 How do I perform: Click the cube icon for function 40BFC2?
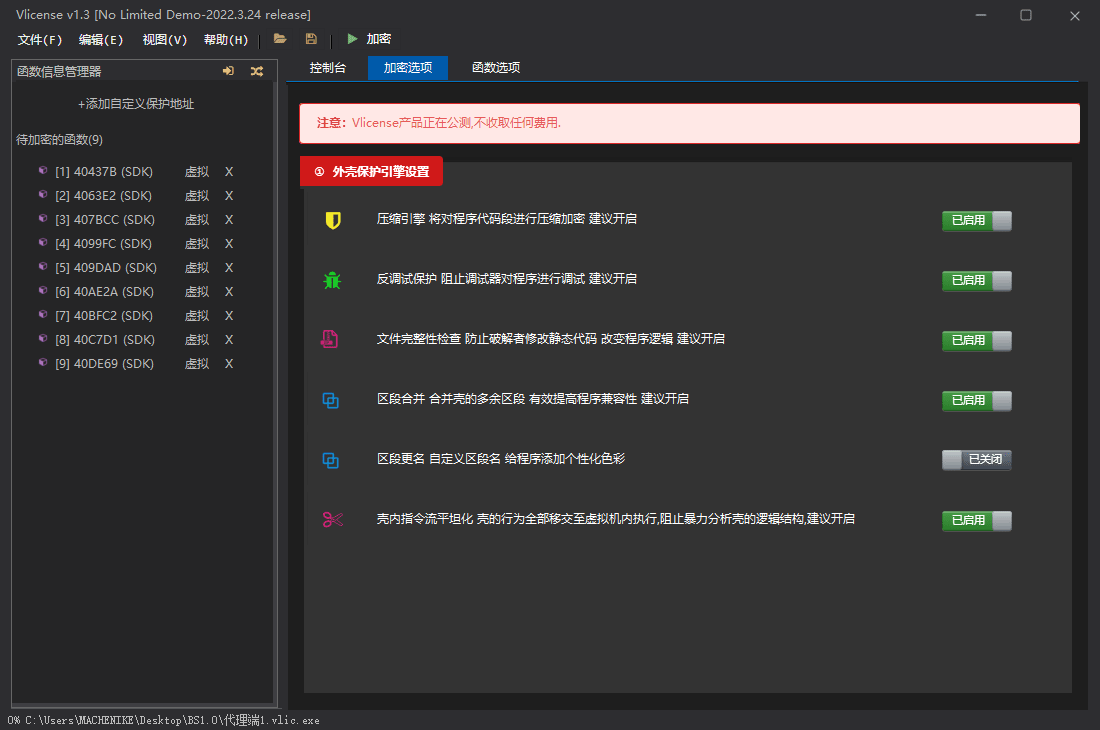click(x=43, y=314)
